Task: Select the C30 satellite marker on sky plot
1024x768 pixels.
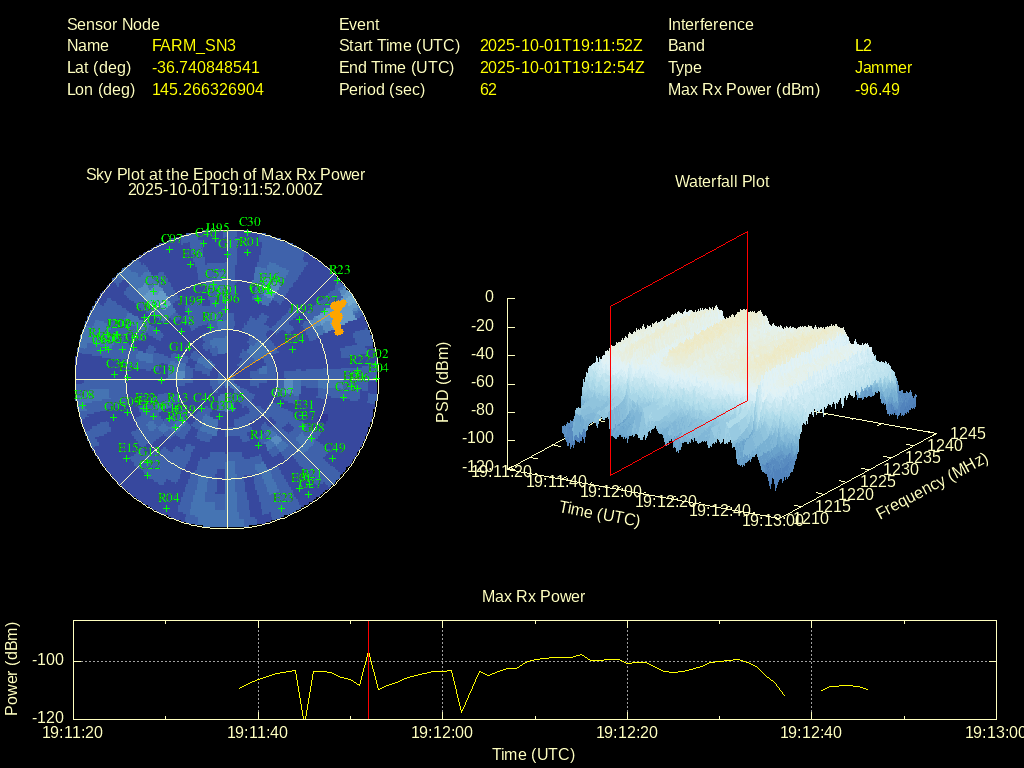Action: (x=250, y=233)
